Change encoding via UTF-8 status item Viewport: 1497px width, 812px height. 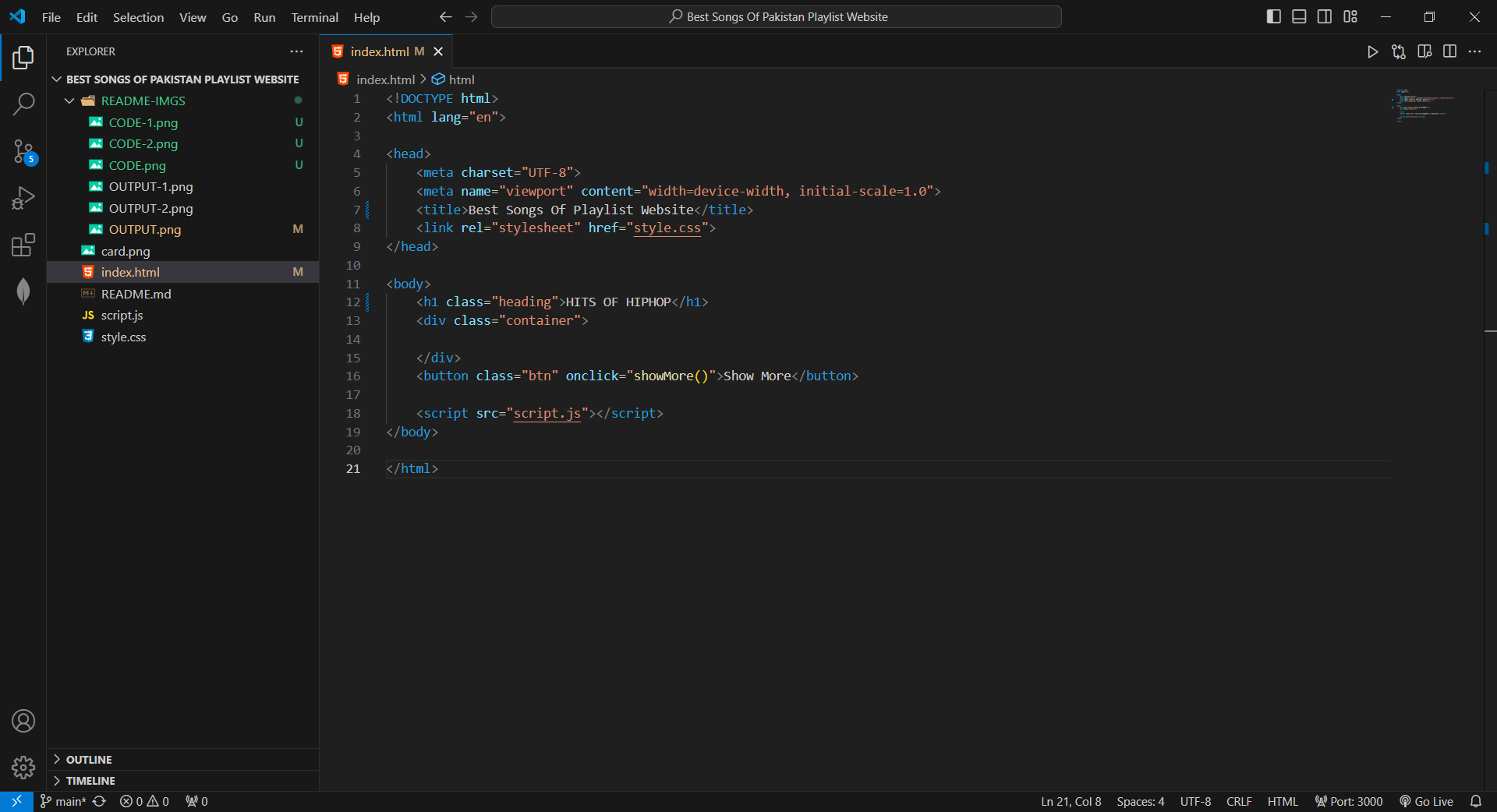tap(1195, 801)
